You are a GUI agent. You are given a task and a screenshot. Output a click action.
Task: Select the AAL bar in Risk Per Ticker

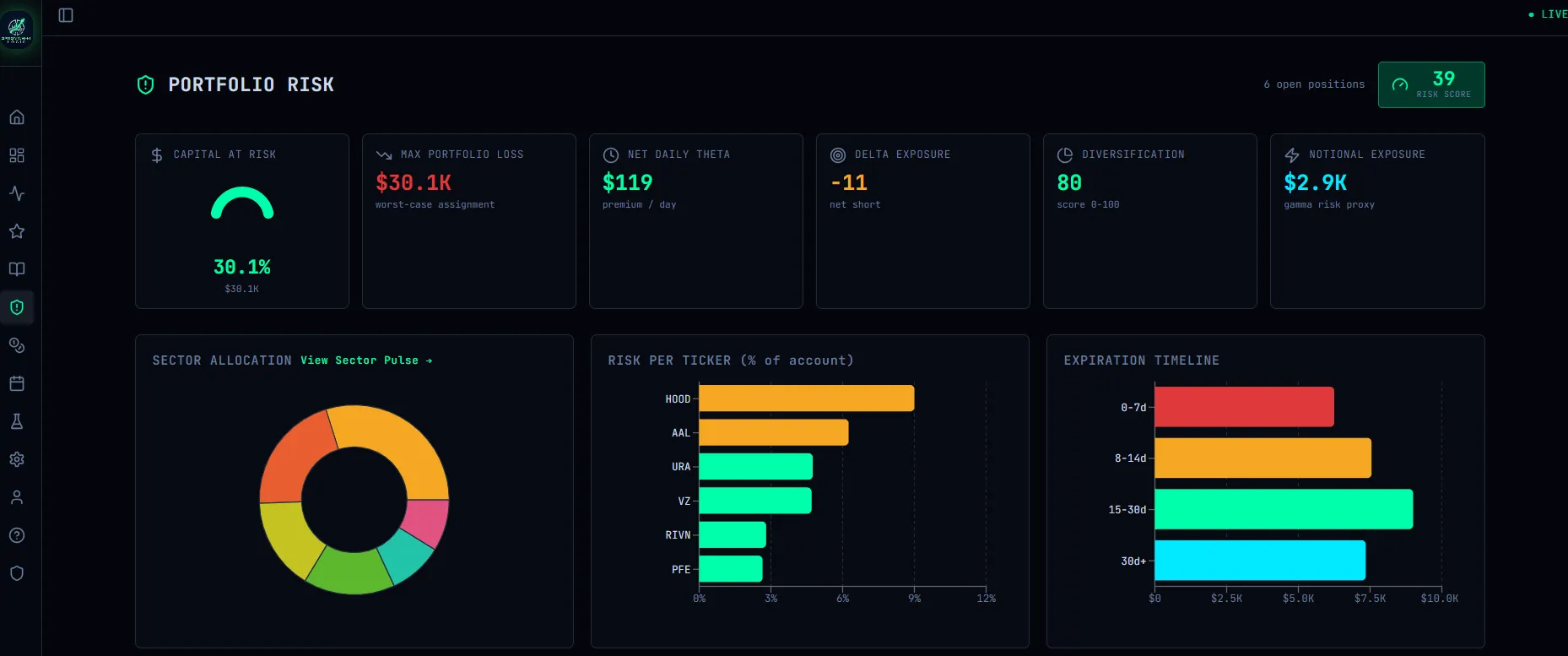tap(774, 432)
